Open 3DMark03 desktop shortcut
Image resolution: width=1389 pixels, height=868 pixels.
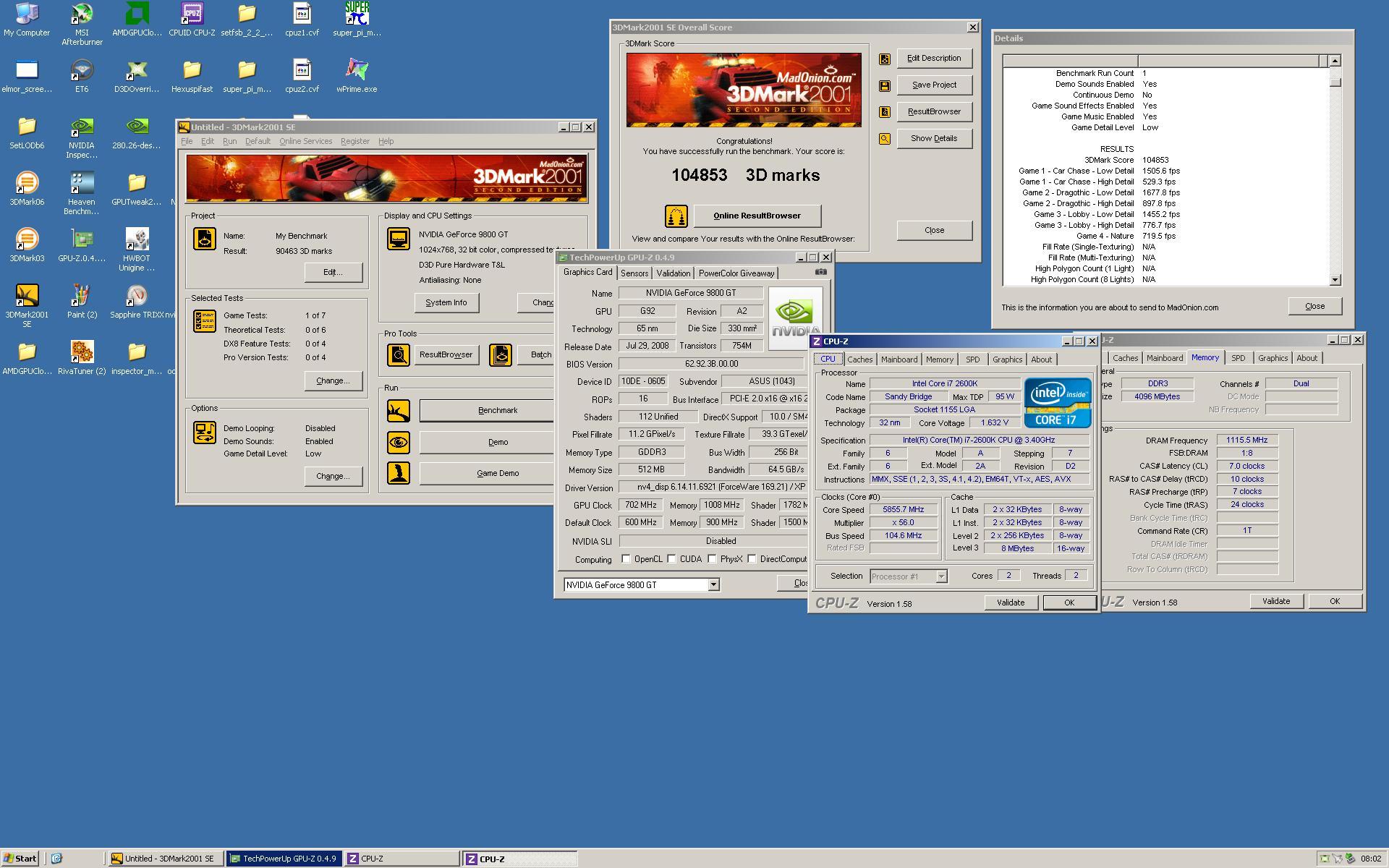[27, 245]
